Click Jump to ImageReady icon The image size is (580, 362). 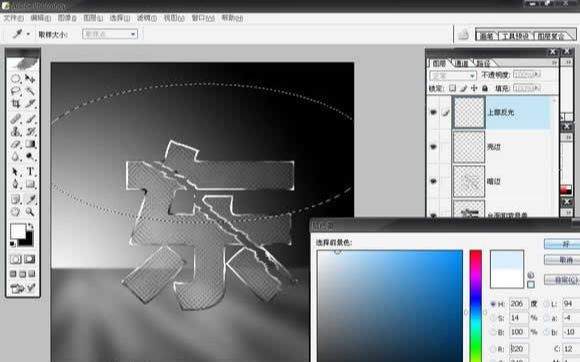click(23, 288)
